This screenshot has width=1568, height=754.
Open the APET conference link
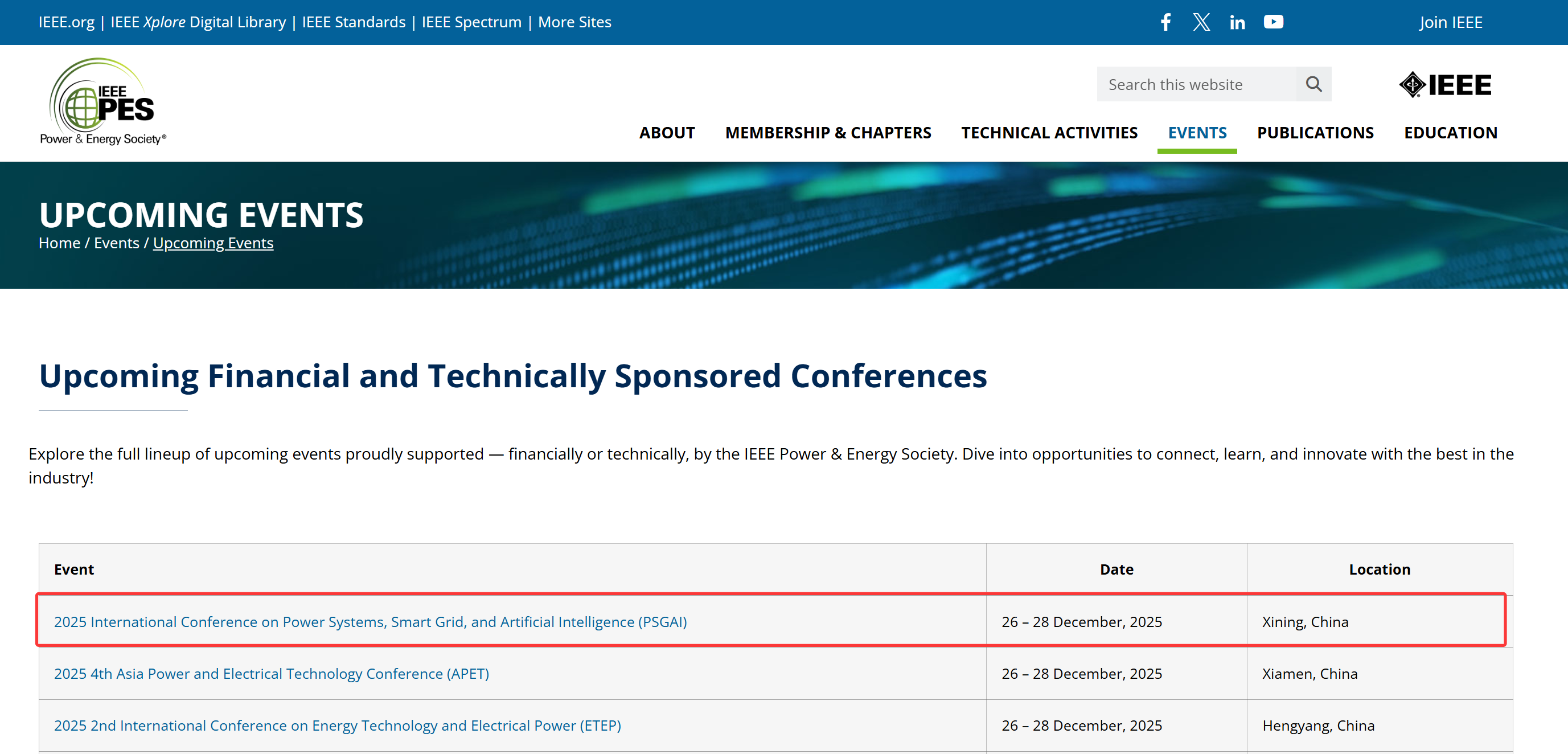point(272,674)
